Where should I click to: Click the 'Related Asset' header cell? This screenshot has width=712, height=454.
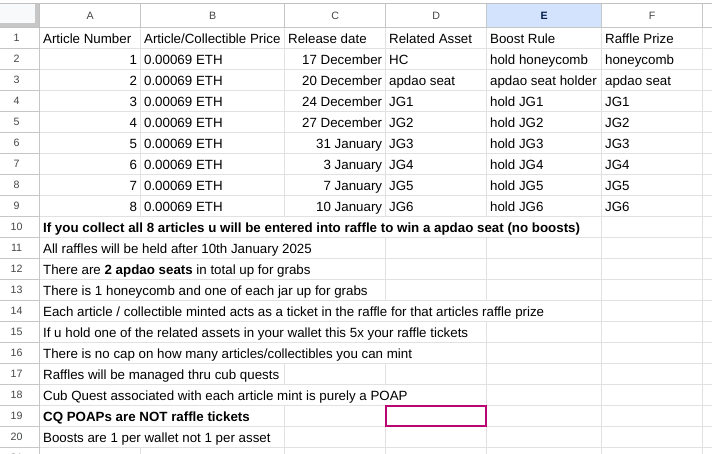pyautogui.click(x=435, y=38)
